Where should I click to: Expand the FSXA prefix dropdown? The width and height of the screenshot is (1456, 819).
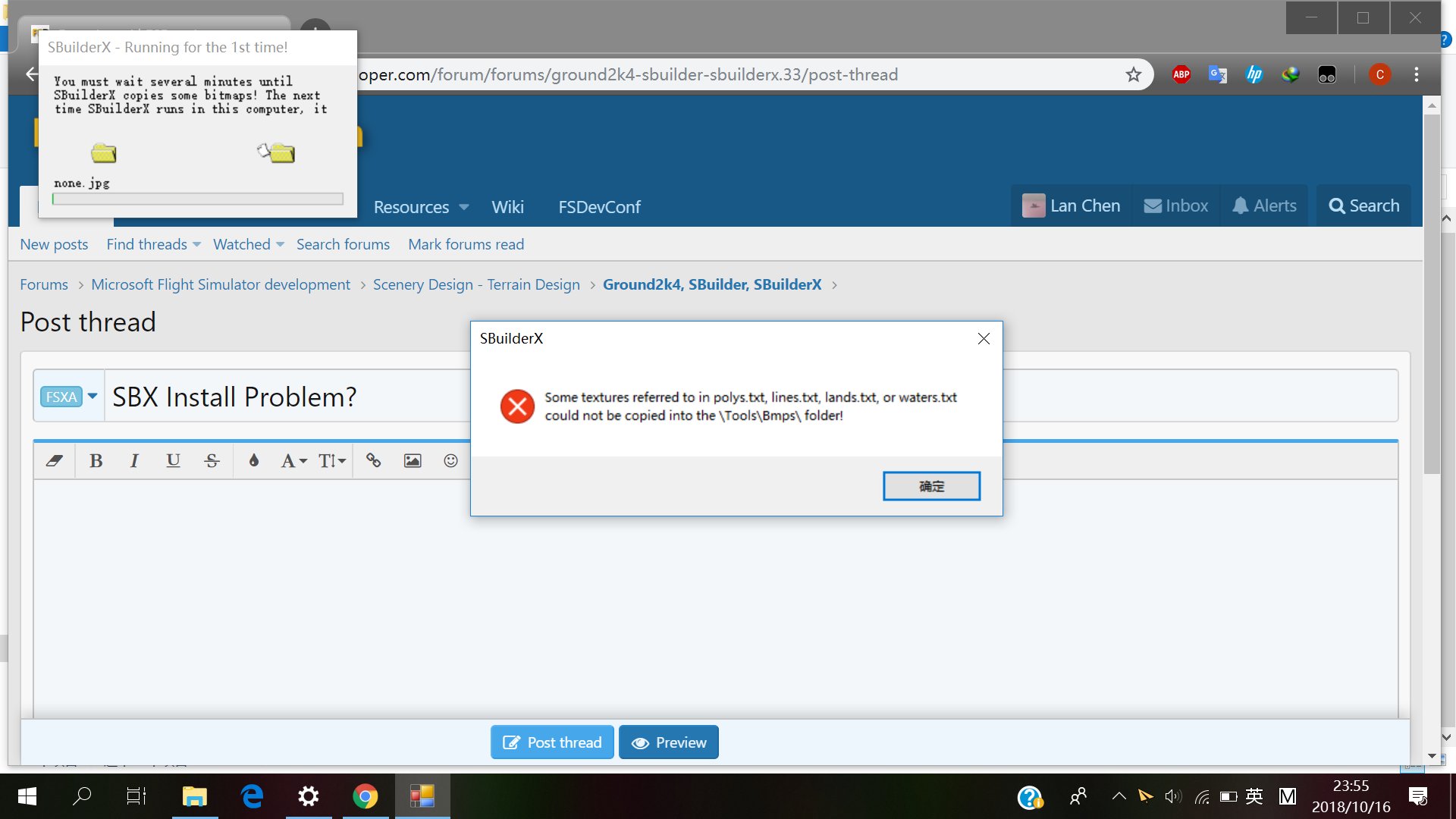pyautogui.click(x=69, y=397)
